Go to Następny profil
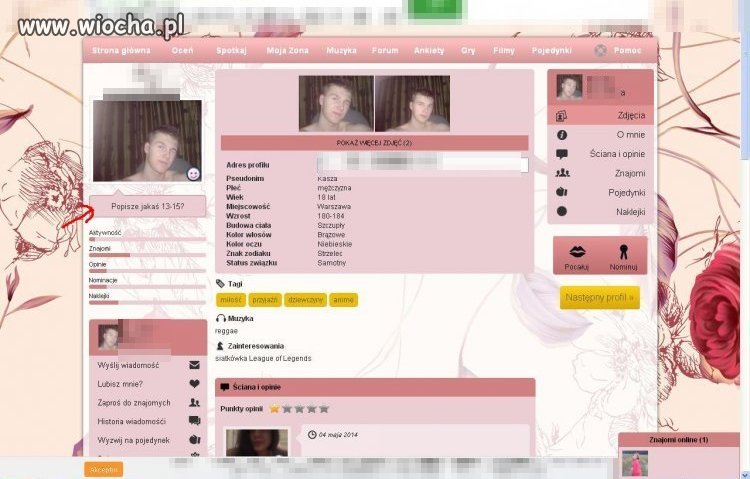This screenshot has height=479, width=750. (599, 298)
